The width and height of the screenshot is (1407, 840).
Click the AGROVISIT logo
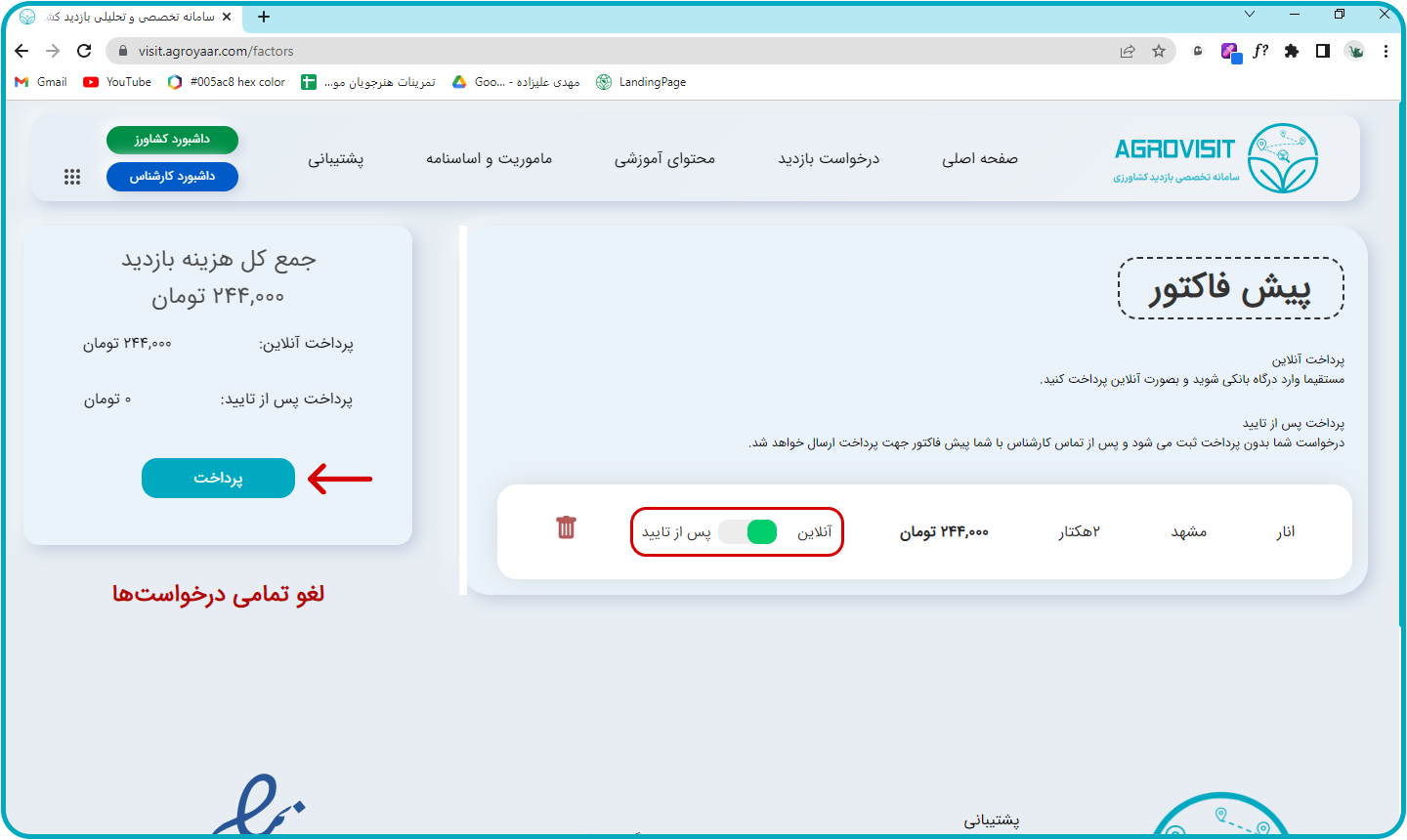(1216, 158)
